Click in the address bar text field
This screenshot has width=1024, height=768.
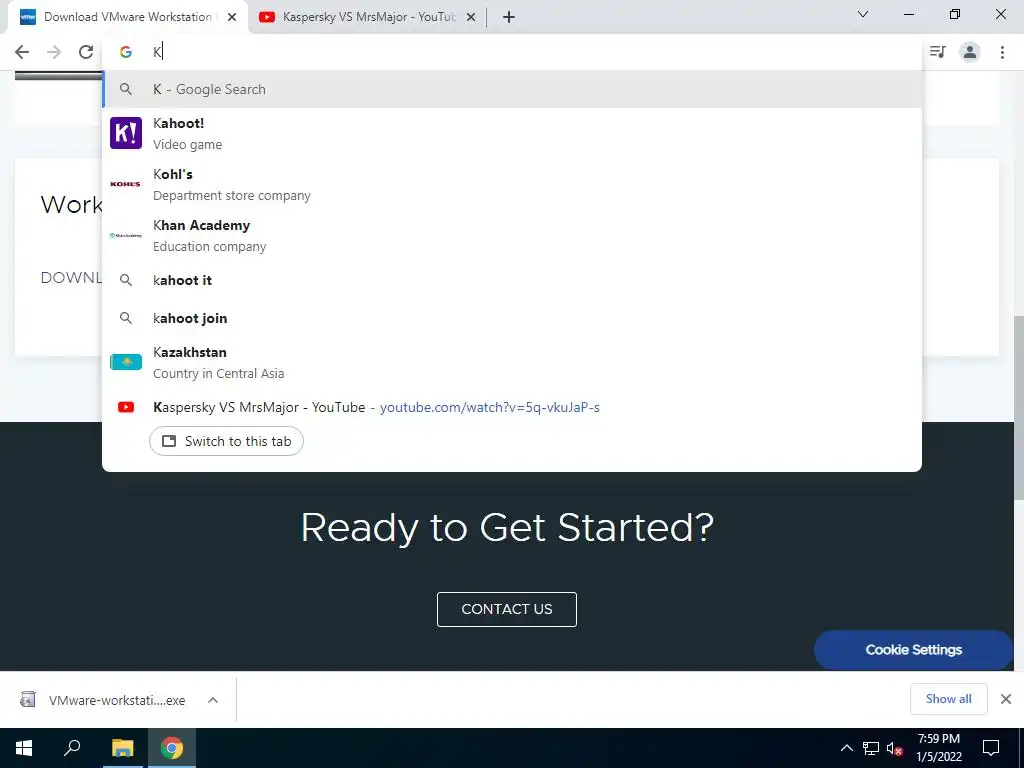click(x=512, y=52)
